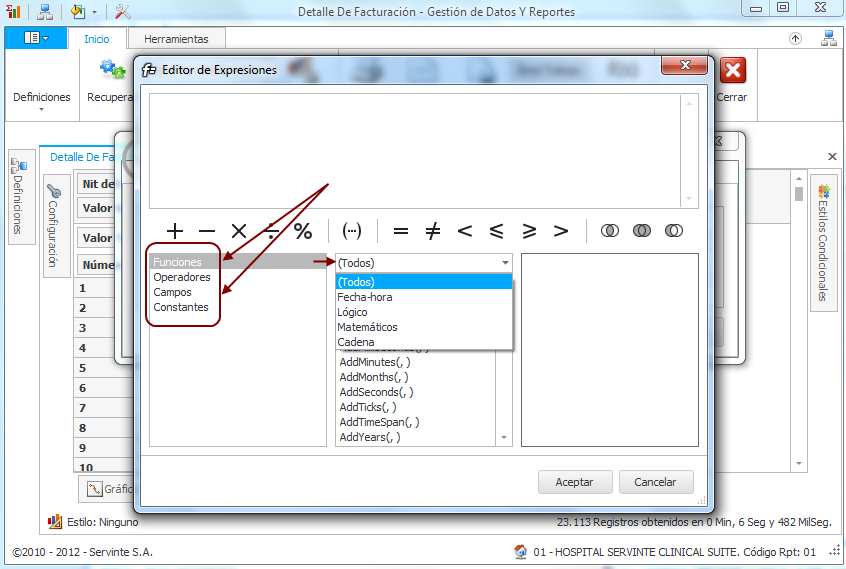Image resolution: width=846 pixels, height=569 pixels.
Task: Select Campos in the category list
Action: (x=173, y=292)
